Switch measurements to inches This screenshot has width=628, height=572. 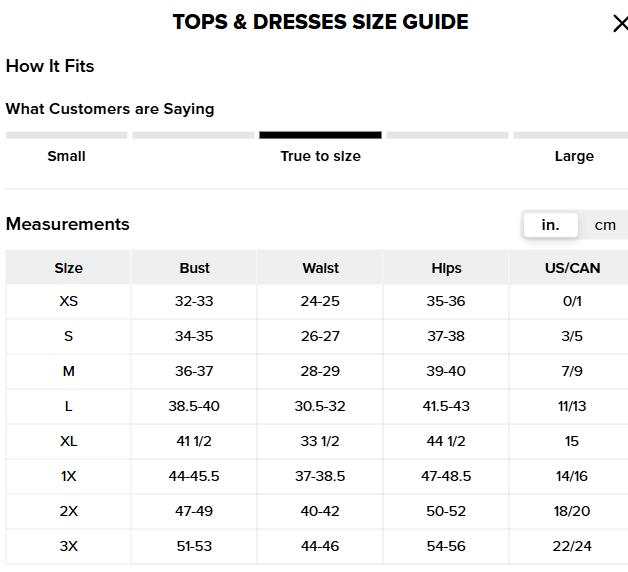pos(550,225)
